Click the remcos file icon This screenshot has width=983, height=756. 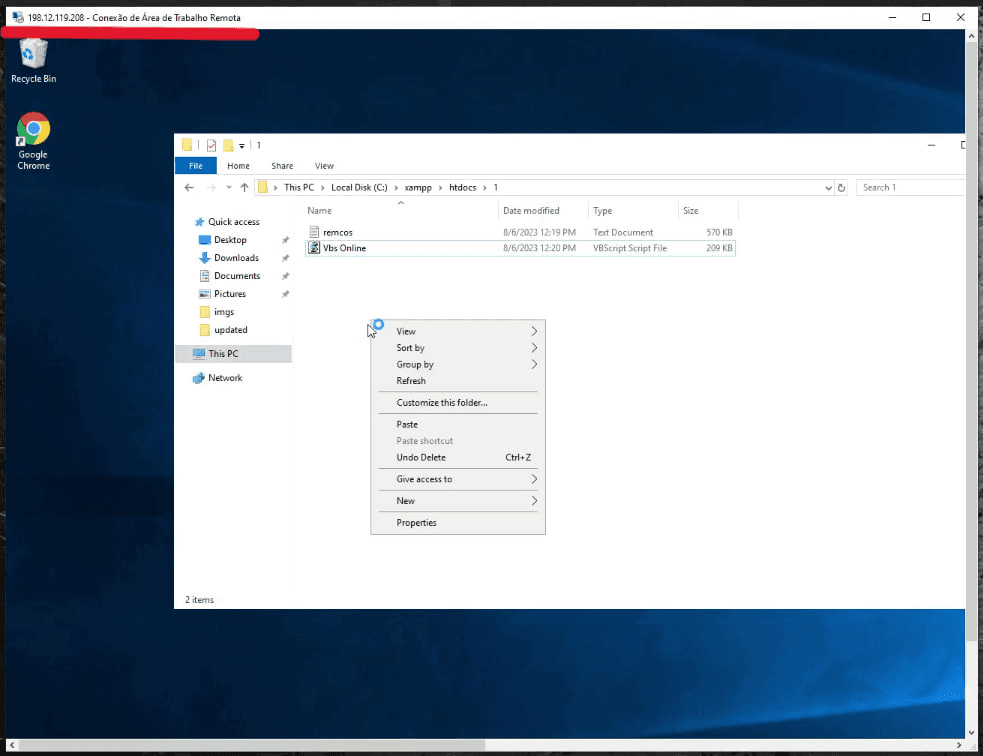coord(314,233)
